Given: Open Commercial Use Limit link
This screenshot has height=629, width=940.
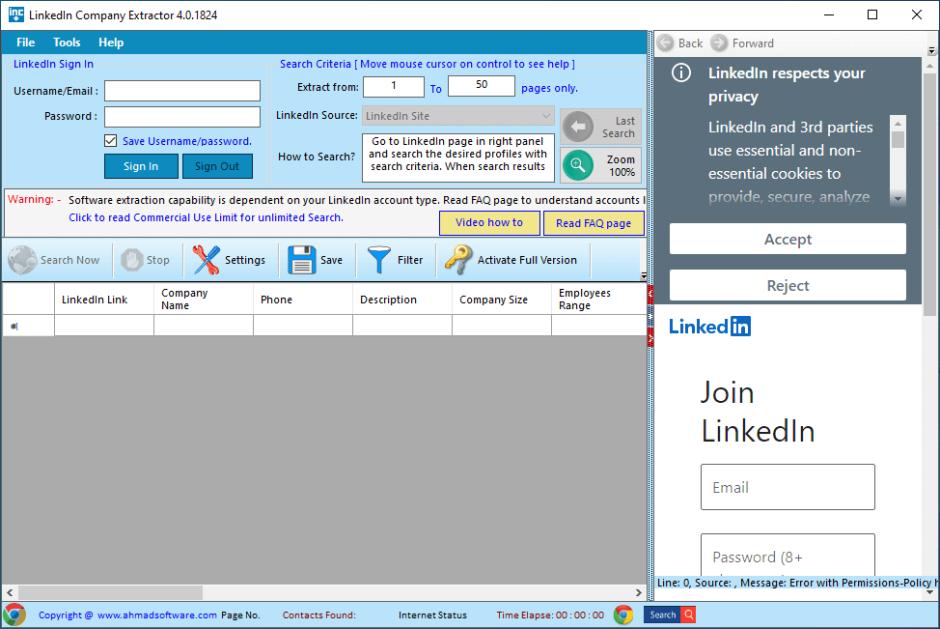Looking at the screenshot, I should 206,217.
